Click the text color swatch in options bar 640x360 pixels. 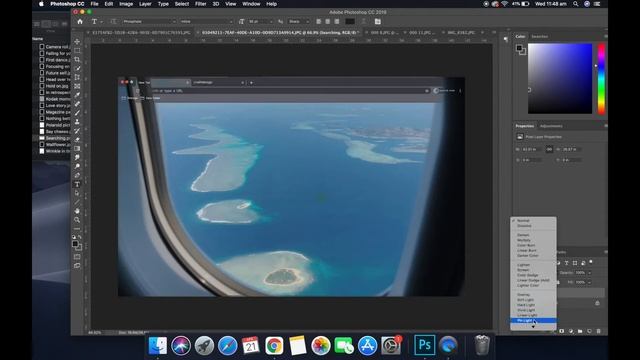[350, 22]
